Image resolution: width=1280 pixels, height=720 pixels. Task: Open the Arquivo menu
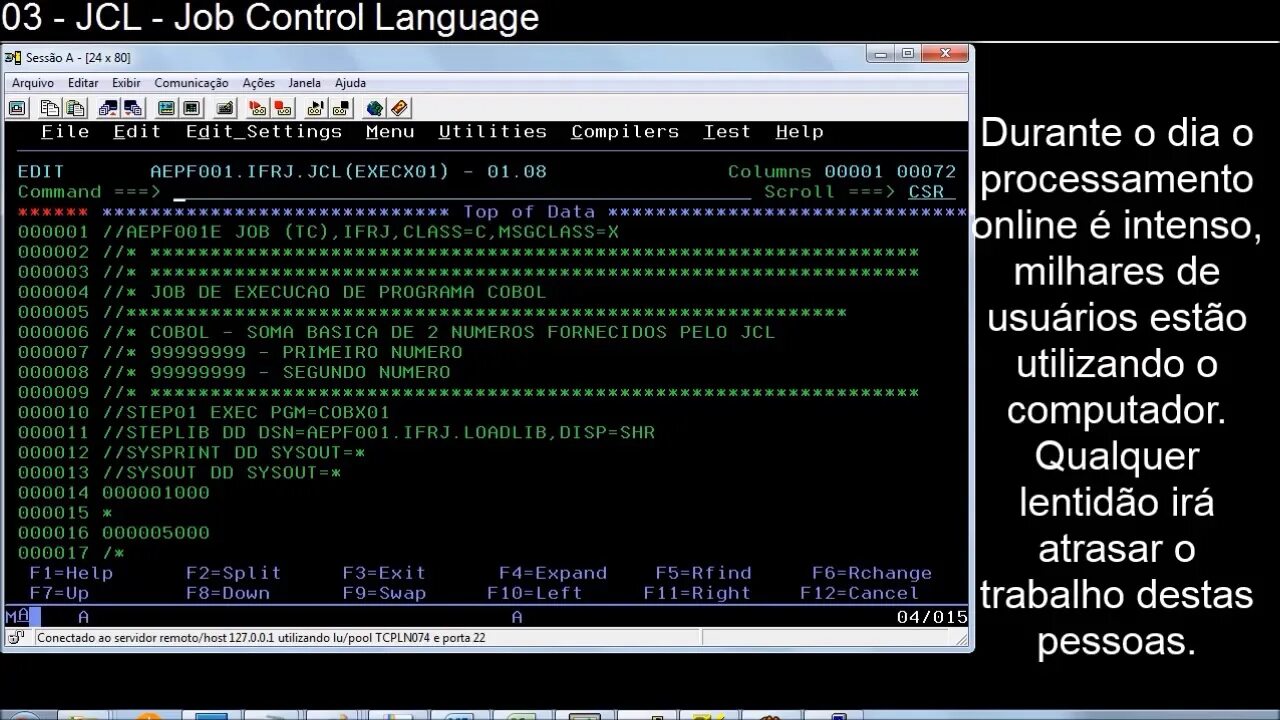click(x=33, y=83)
